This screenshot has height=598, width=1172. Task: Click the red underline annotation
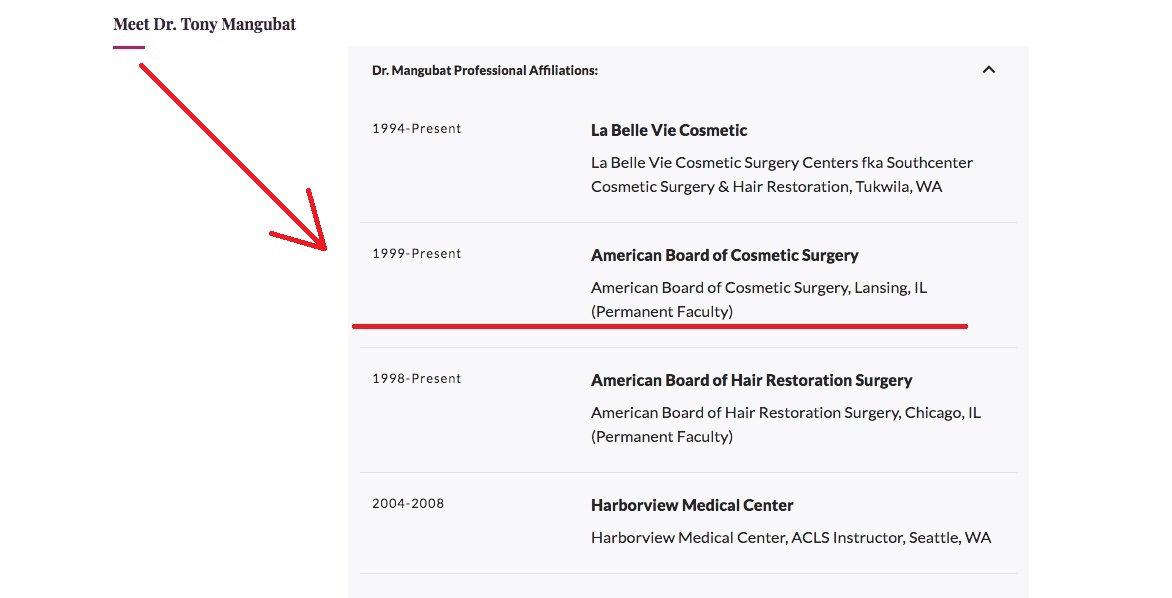[x=659, y=326]
